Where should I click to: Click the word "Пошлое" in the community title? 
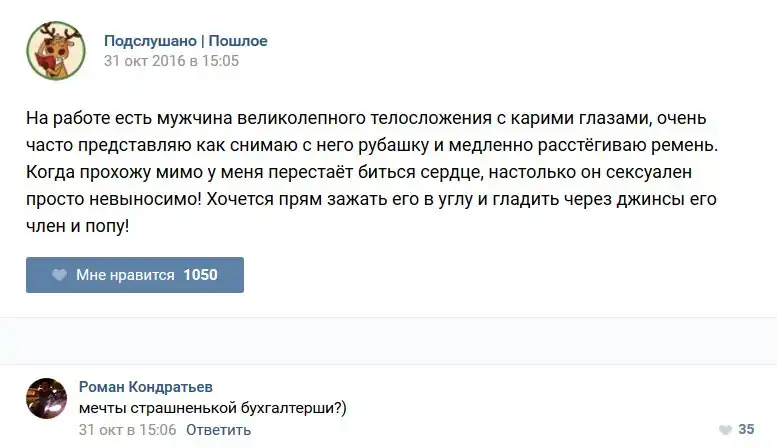(238, 41)
